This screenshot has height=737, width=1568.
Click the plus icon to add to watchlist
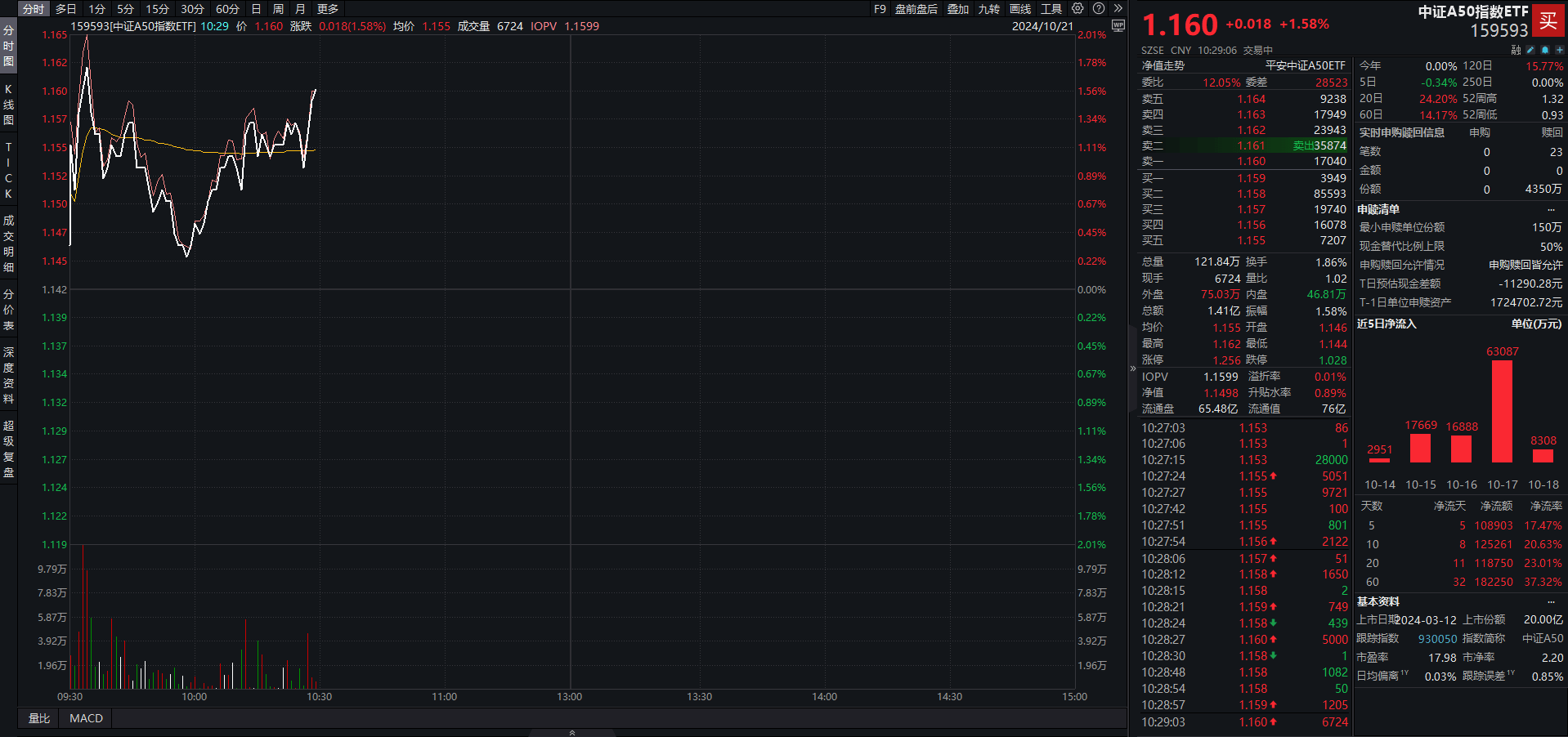click(1558, 50)
